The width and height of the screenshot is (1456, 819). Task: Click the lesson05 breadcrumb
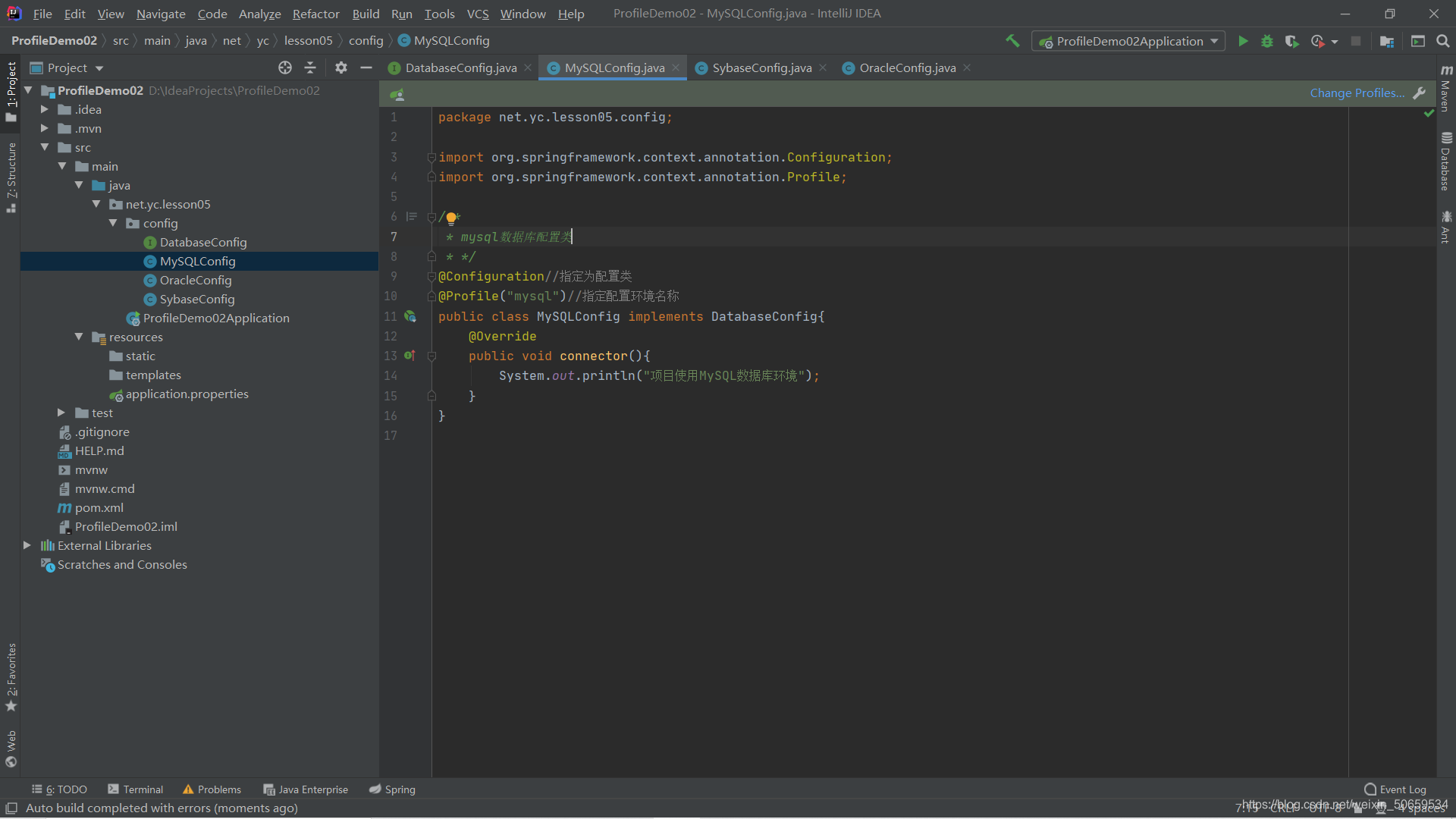(x=308, y=40)
